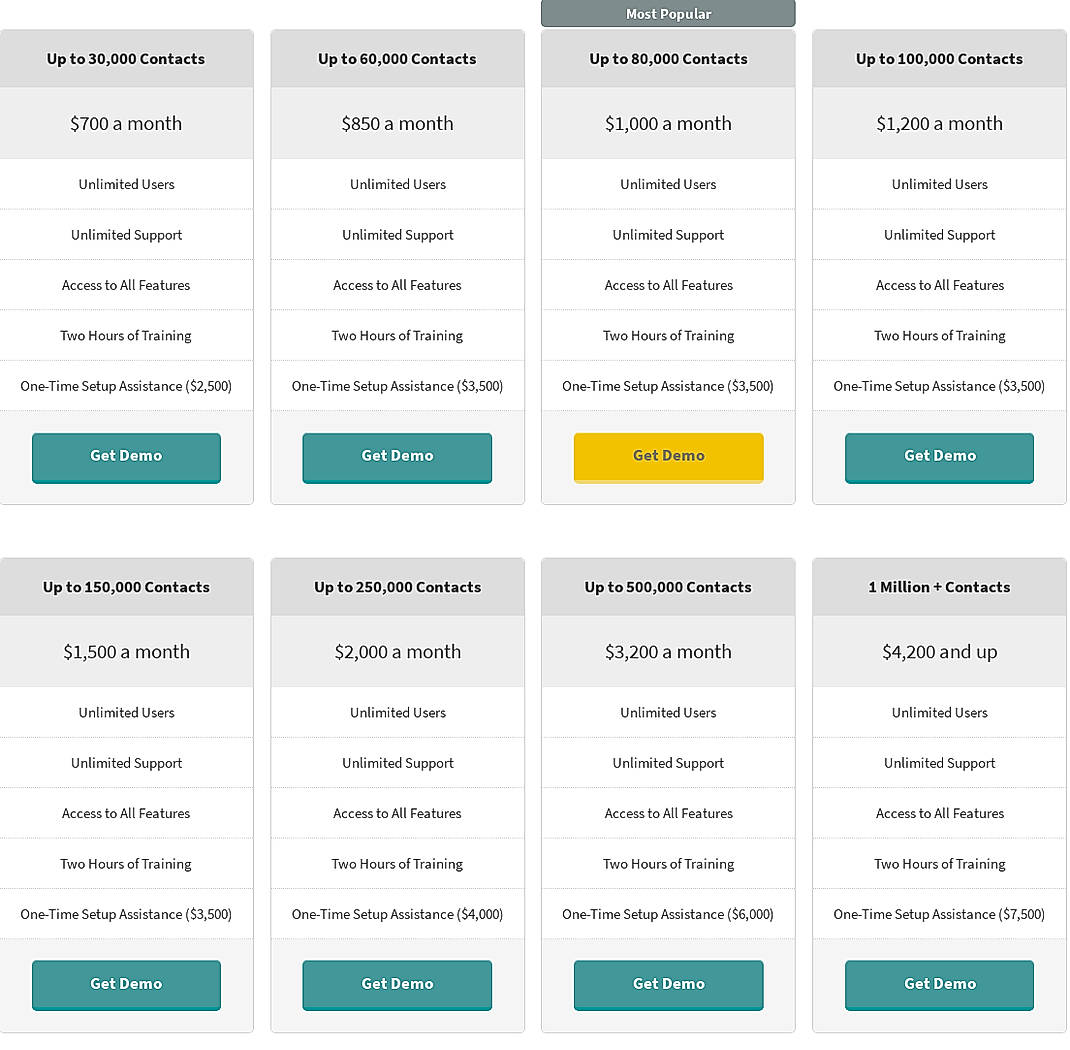Select the Most Popular badge
Screen dimensions: 1070x1050
pyautogui.click(x=668, y=13)
